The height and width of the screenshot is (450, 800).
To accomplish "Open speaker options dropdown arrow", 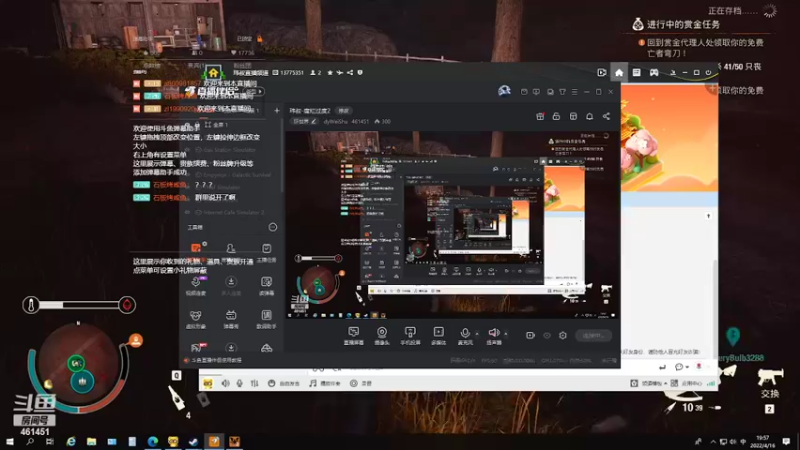I will tap(506, 334).
